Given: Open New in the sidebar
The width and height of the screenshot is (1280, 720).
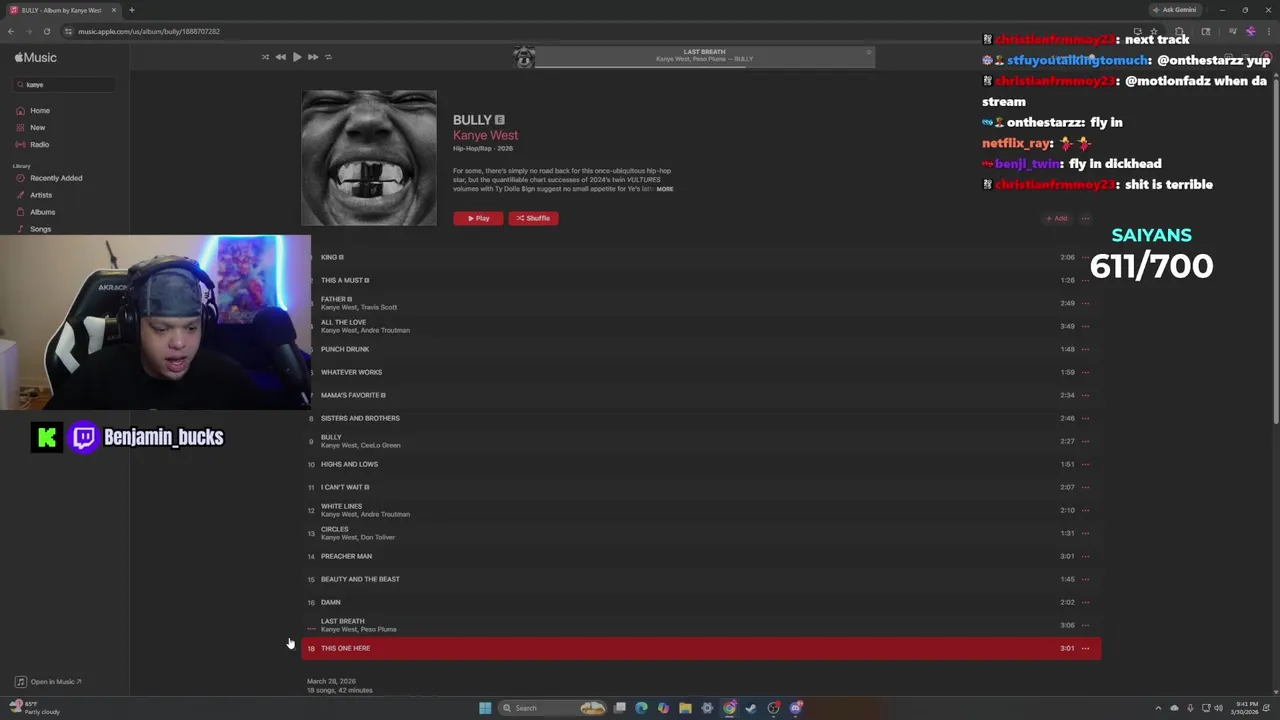Looking at the screenshot, I should 37,128.
